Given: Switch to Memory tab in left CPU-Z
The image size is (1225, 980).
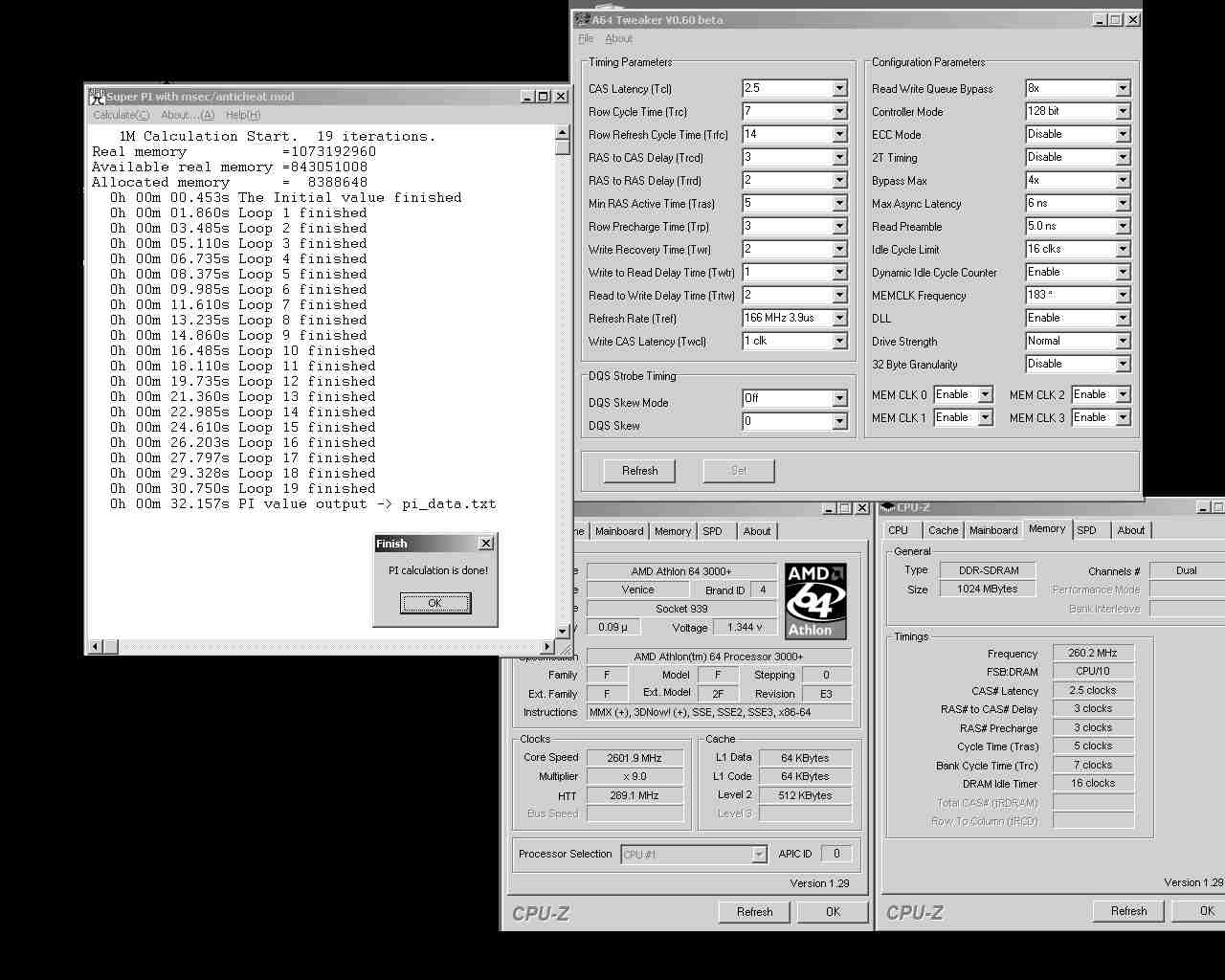Looking at the screenshot, I should pos(673,531).
